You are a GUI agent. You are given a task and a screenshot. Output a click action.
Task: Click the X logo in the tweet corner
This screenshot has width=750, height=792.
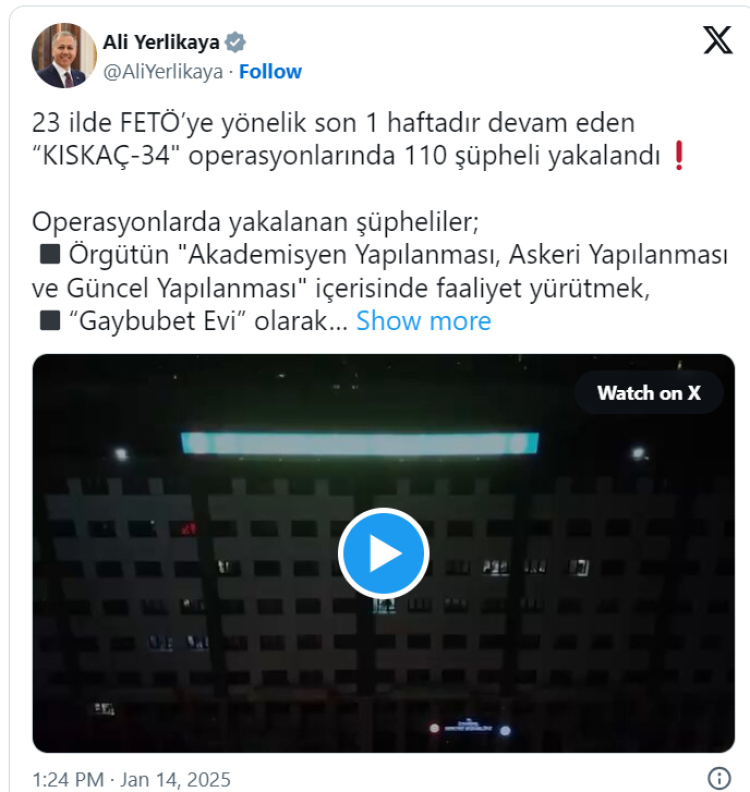[718, 40]
